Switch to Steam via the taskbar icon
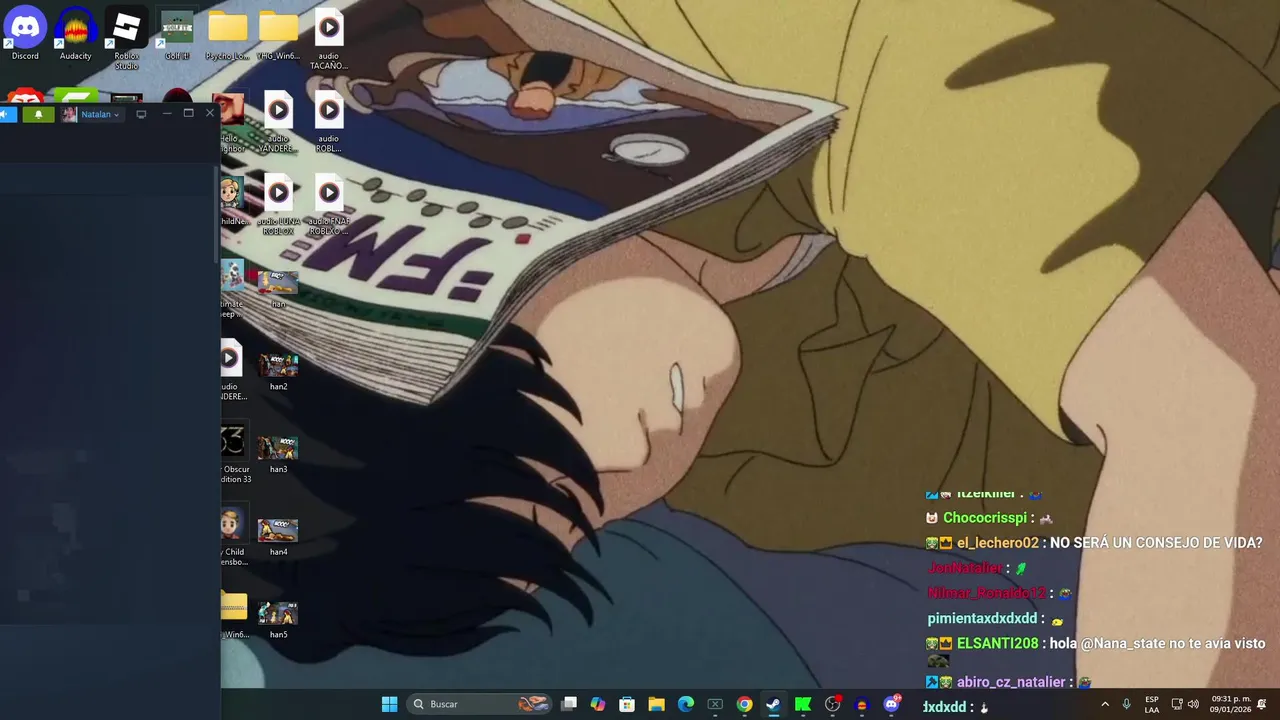 click(773, 704)
